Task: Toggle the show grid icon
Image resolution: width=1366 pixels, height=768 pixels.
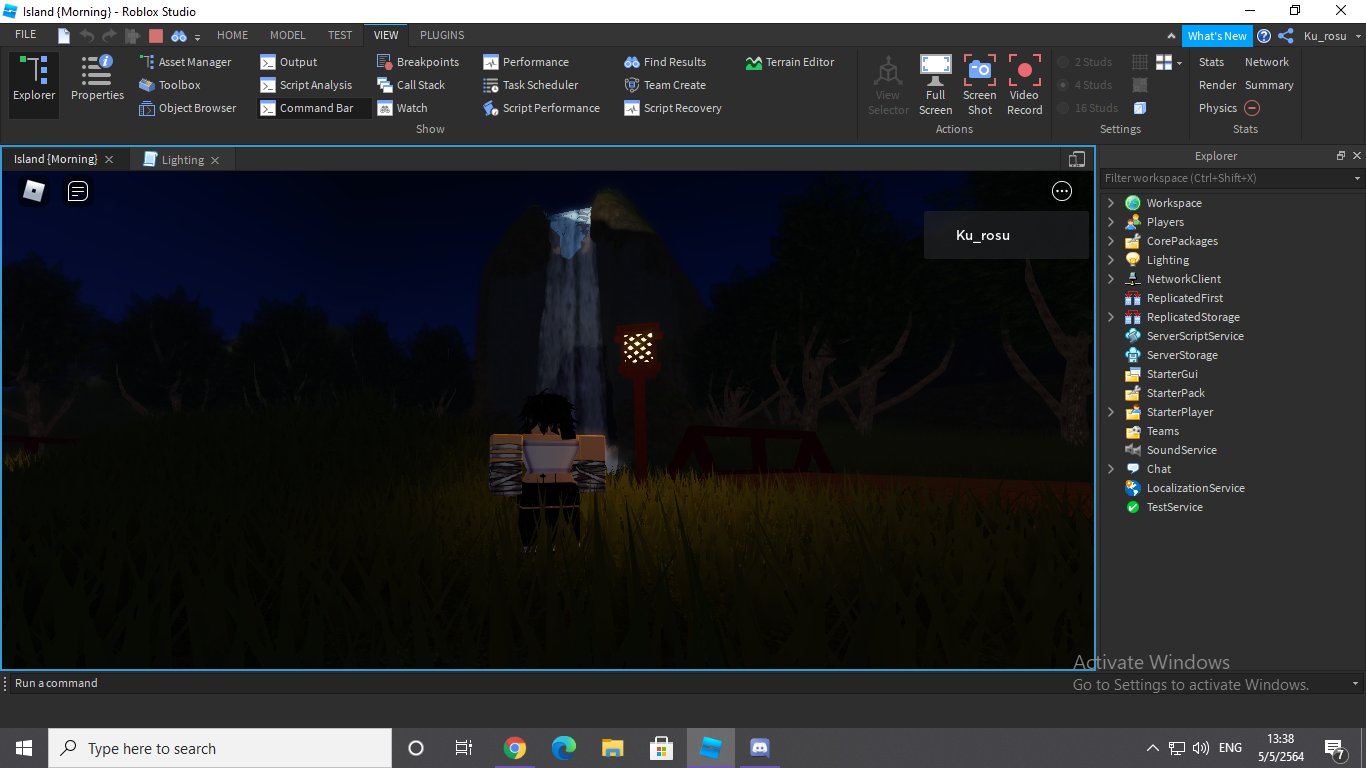Action: (x=1140, y=62)
